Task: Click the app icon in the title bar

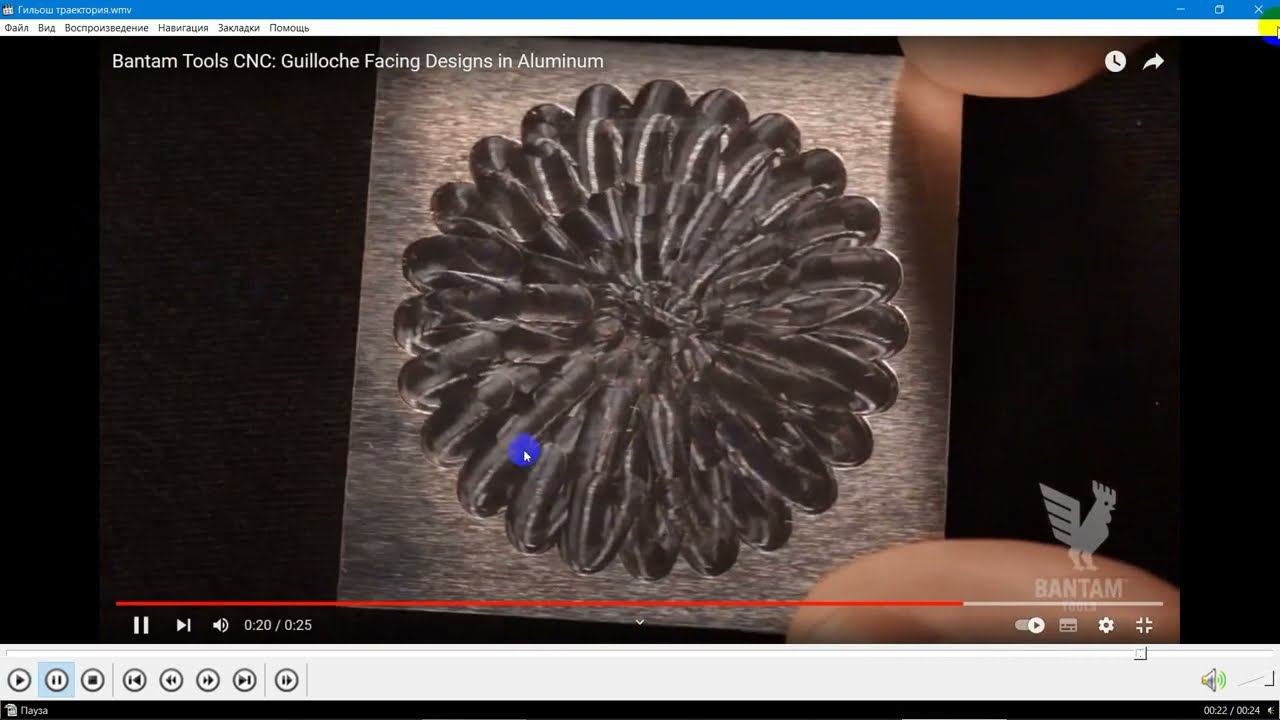Action: click(8, 9)
